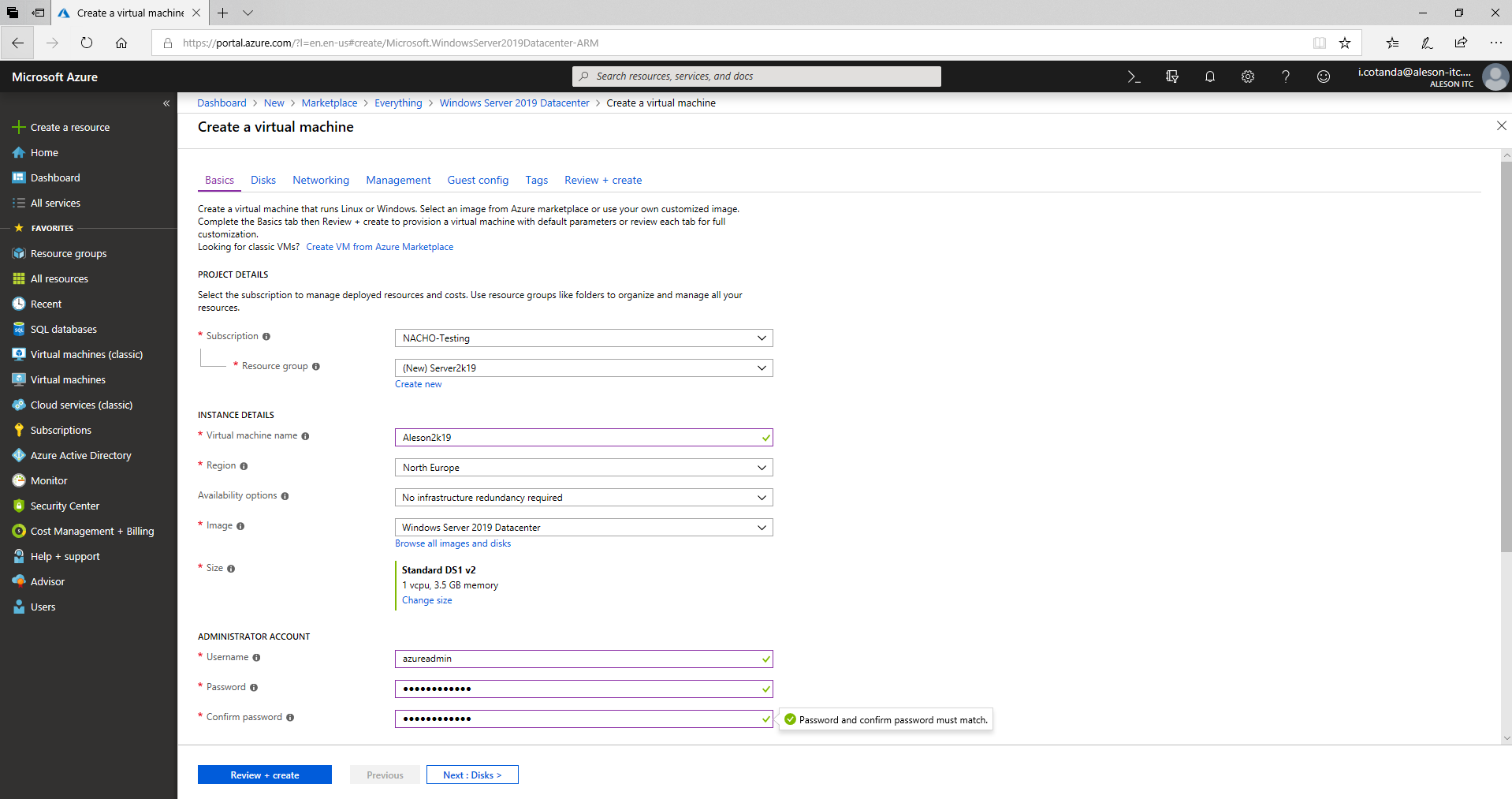The image size is (1512, 799).
Task: Go to Windows Server 2019 Datacenter breadcrumb
Action: coord(515,103)
